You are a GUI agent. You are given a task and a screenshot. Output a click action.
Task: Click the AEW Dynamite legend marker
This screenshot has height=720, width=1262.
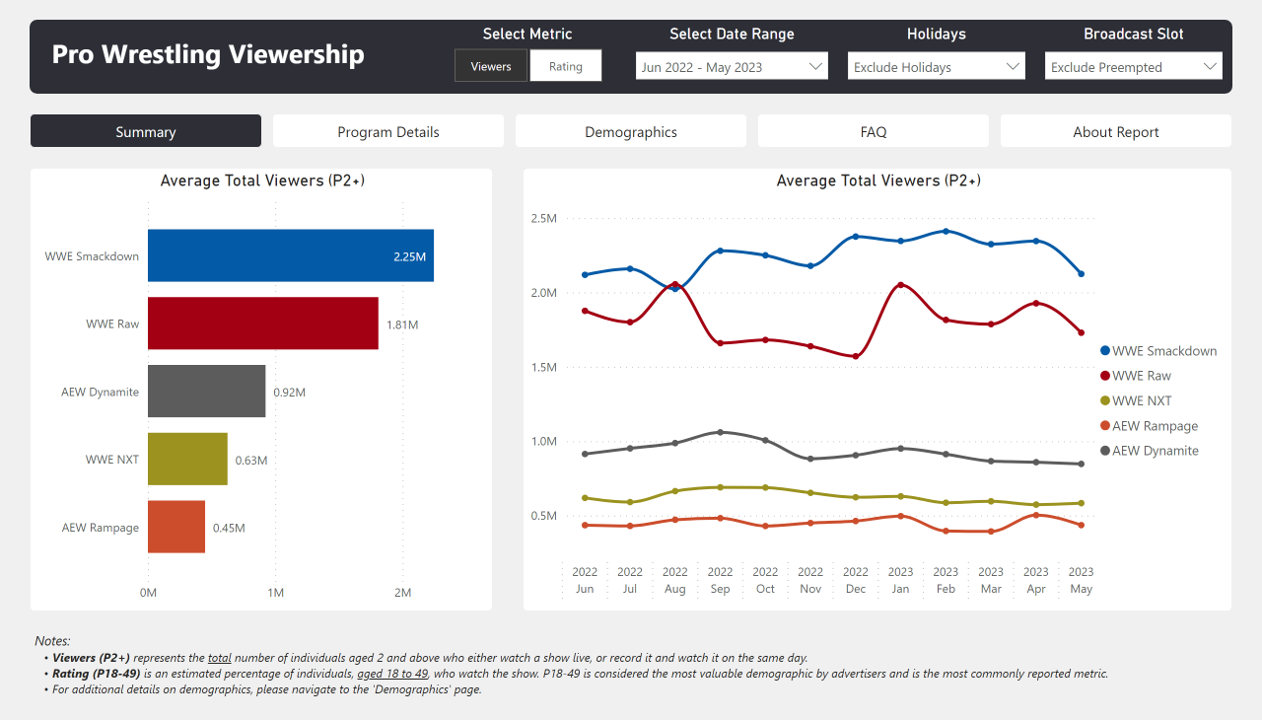point(1105,451)
